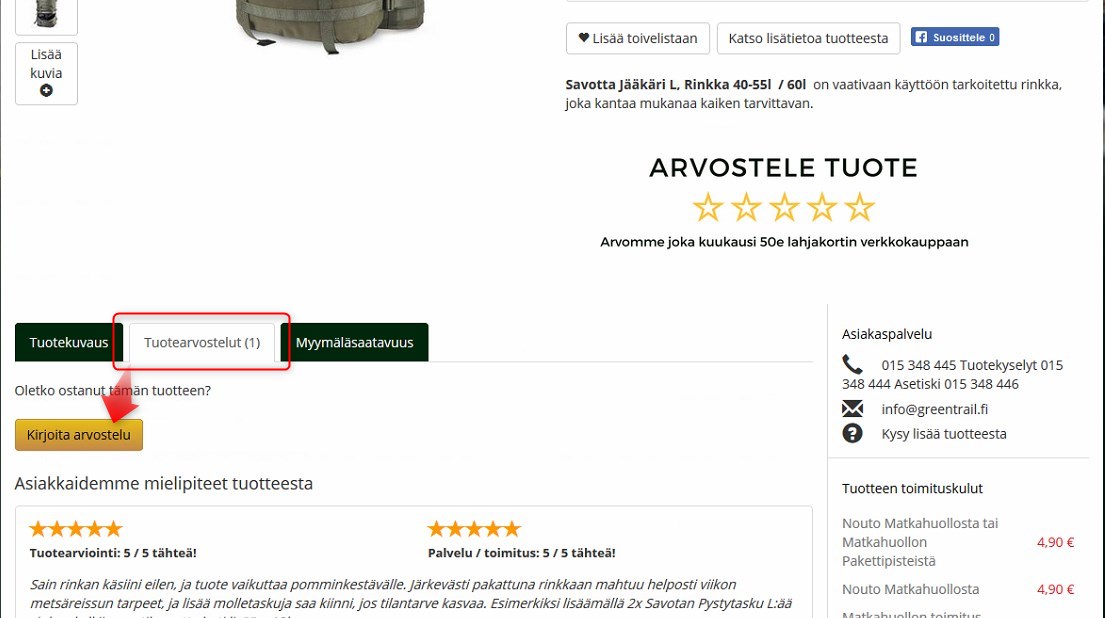Click the heart icon on Lisää toivelistaan
1105x618 pixels.
(584, 38)
